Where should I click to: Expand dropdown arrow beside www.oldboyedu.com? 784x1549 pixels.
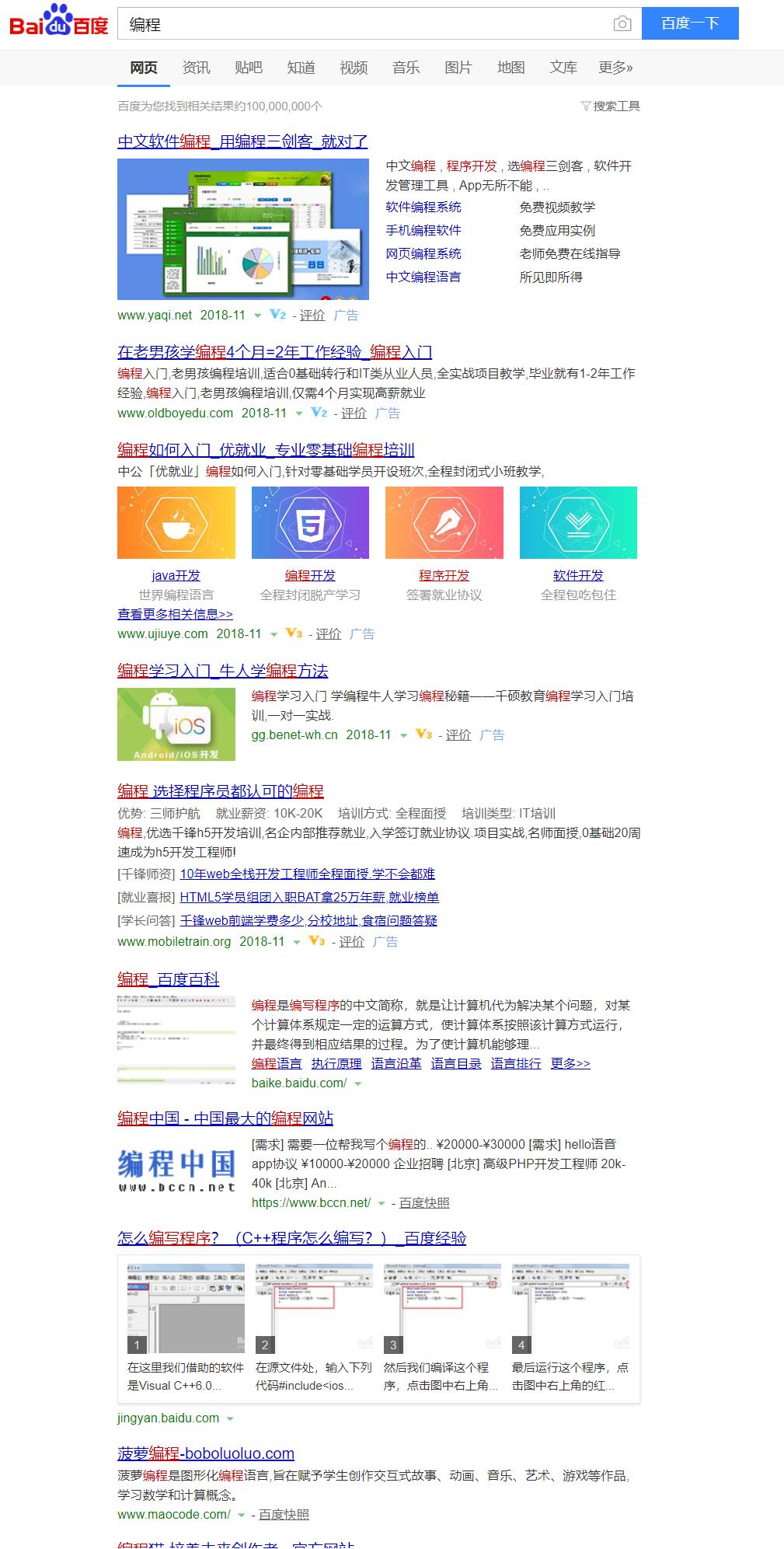(x=298, y=413)
